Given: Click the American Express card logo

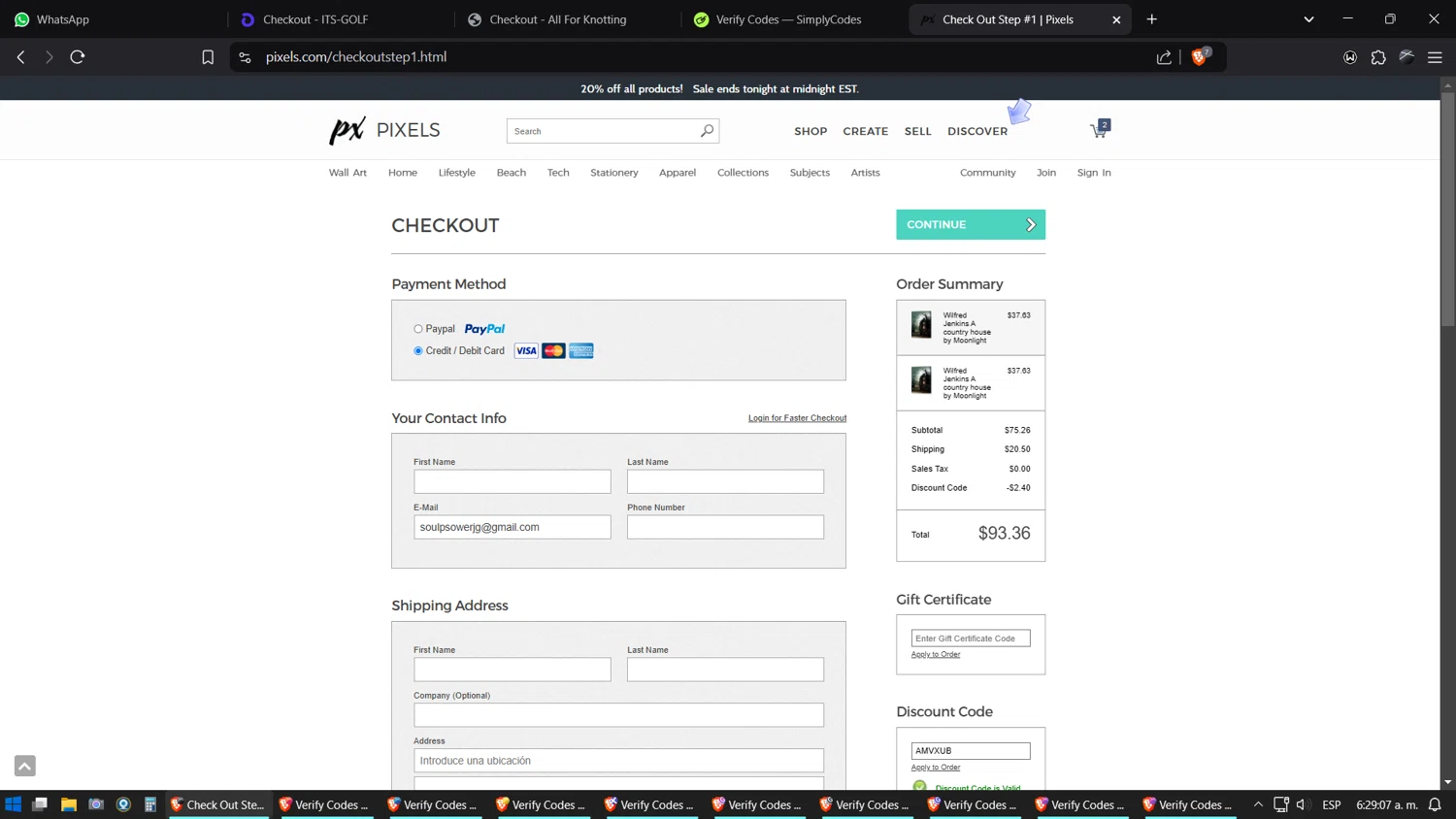Looking at the screenshot, I should point(581,350).
